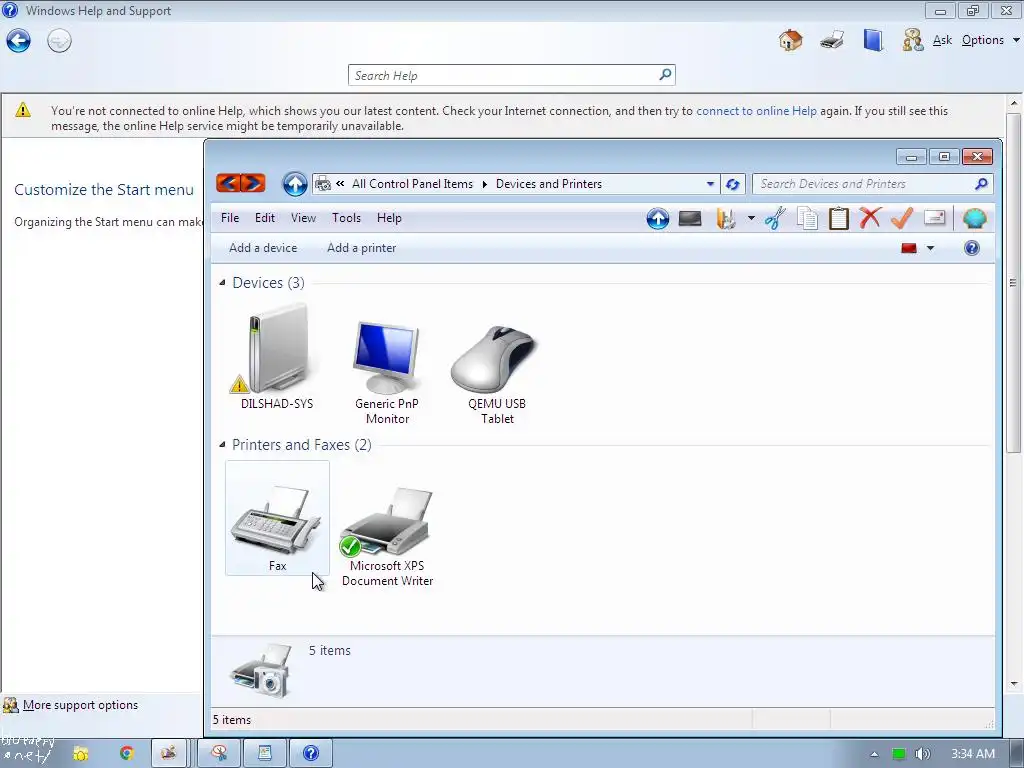Click the Help window scroll-down arrow
The height and width of the screenshot is (768, 1024).
point(1014,684)
